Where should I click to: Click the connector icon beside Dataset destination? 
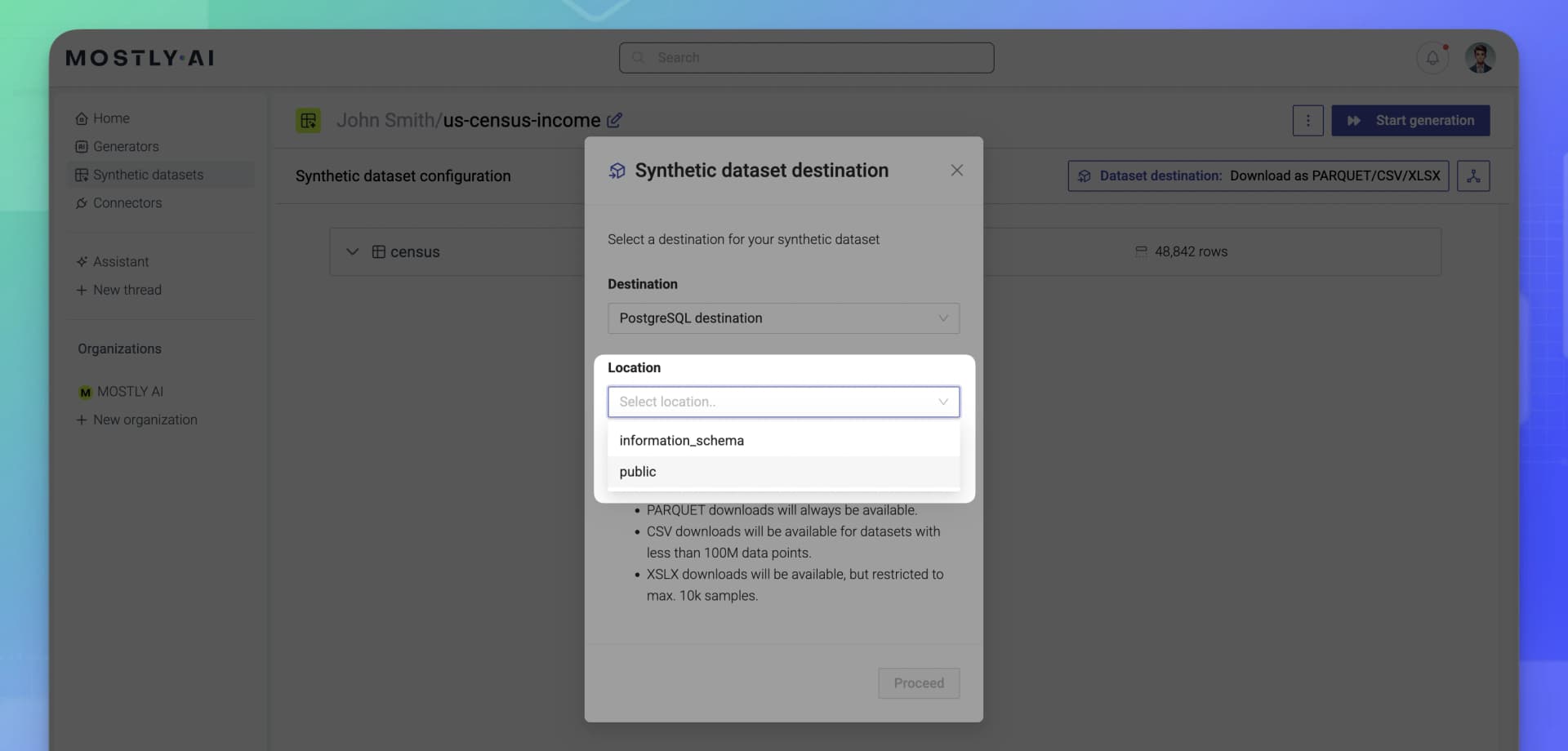pos(1473,176)
